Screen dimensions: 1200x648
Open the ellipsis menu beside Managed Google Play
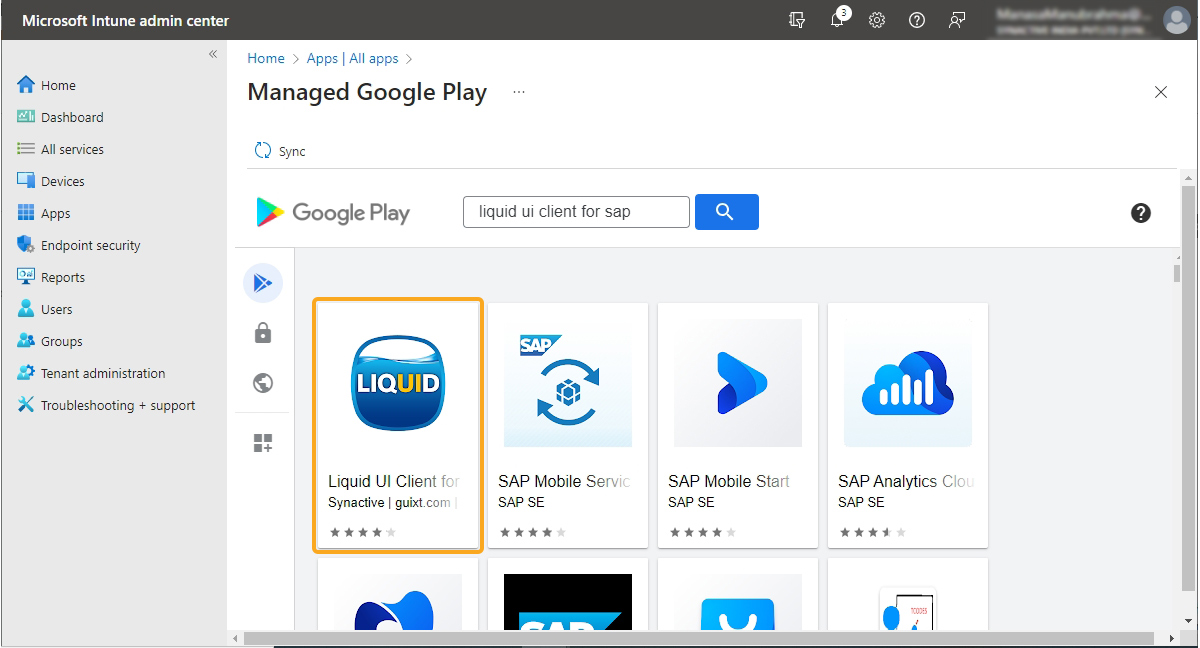519,92
